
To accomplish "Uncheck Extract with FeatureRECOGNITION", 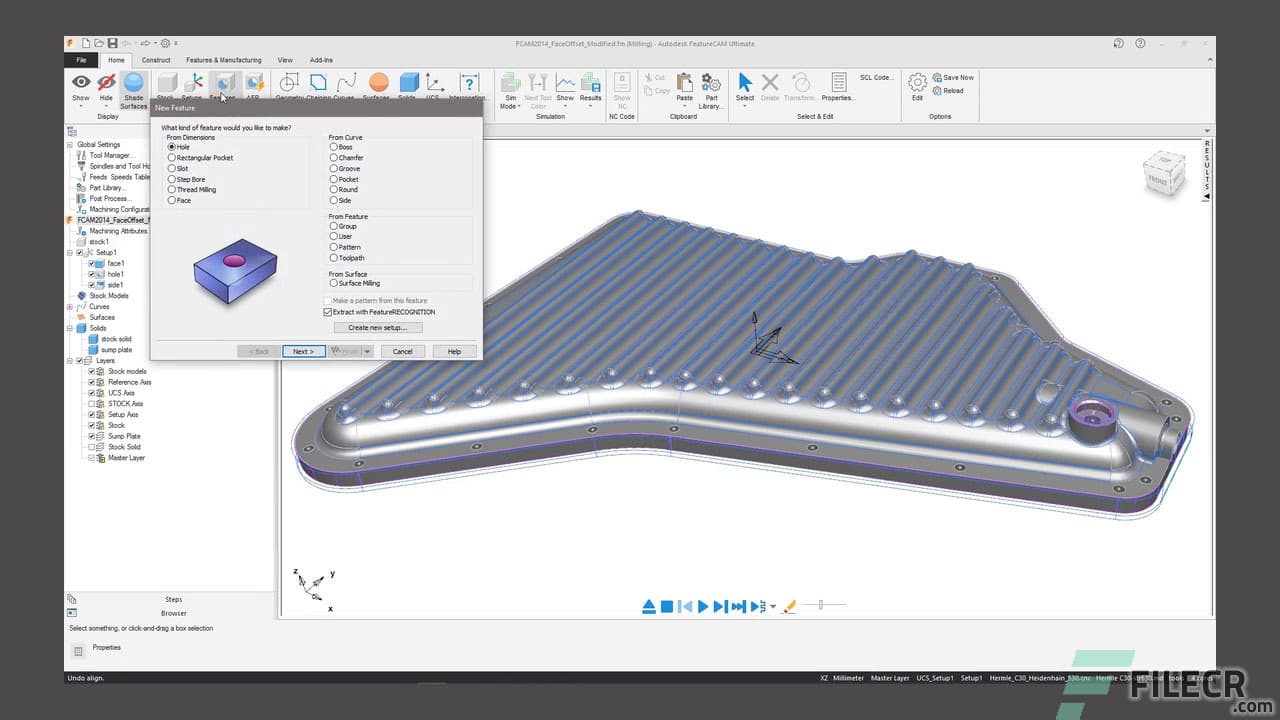I will coord(328,312).
